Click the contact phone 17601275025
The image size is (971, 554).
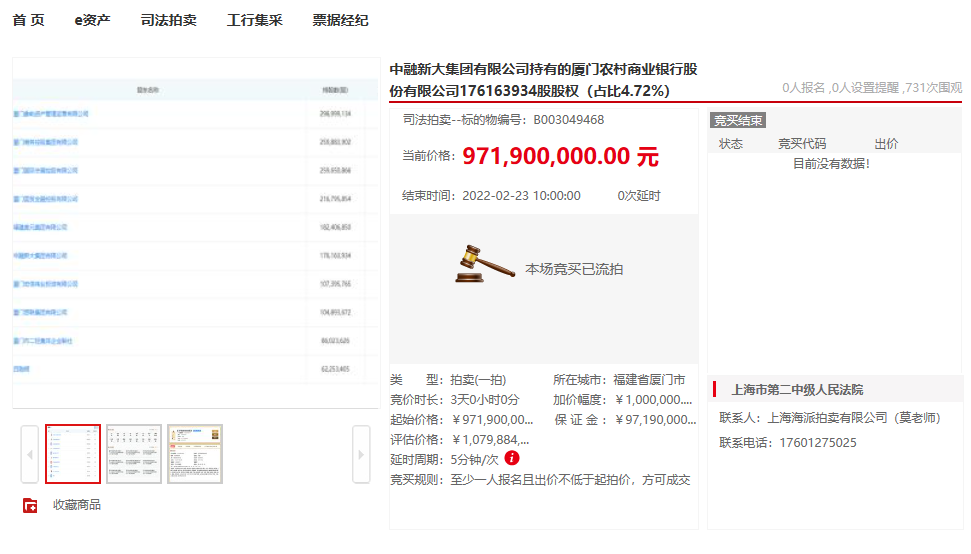tap(817, 443)
